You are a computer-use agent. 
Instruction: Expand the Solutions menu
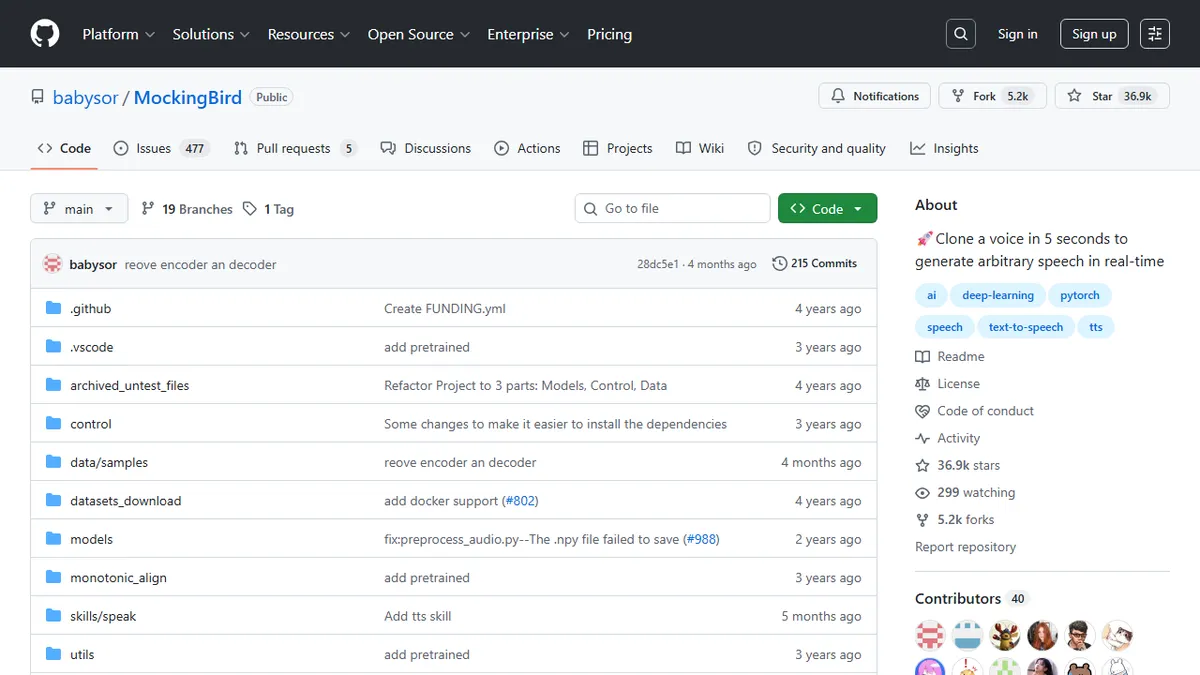coord(211,34)
